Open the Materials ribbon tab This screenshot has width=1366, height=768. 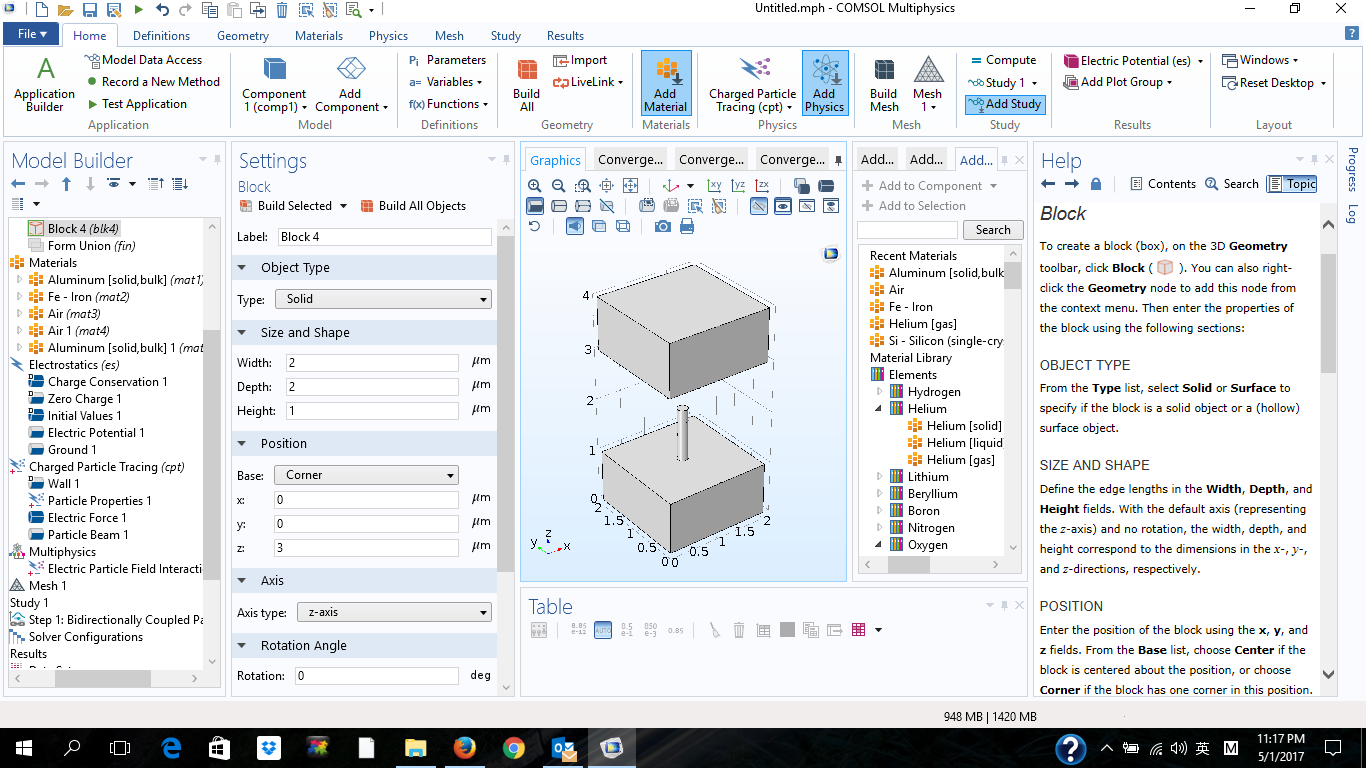pos(318,35)
